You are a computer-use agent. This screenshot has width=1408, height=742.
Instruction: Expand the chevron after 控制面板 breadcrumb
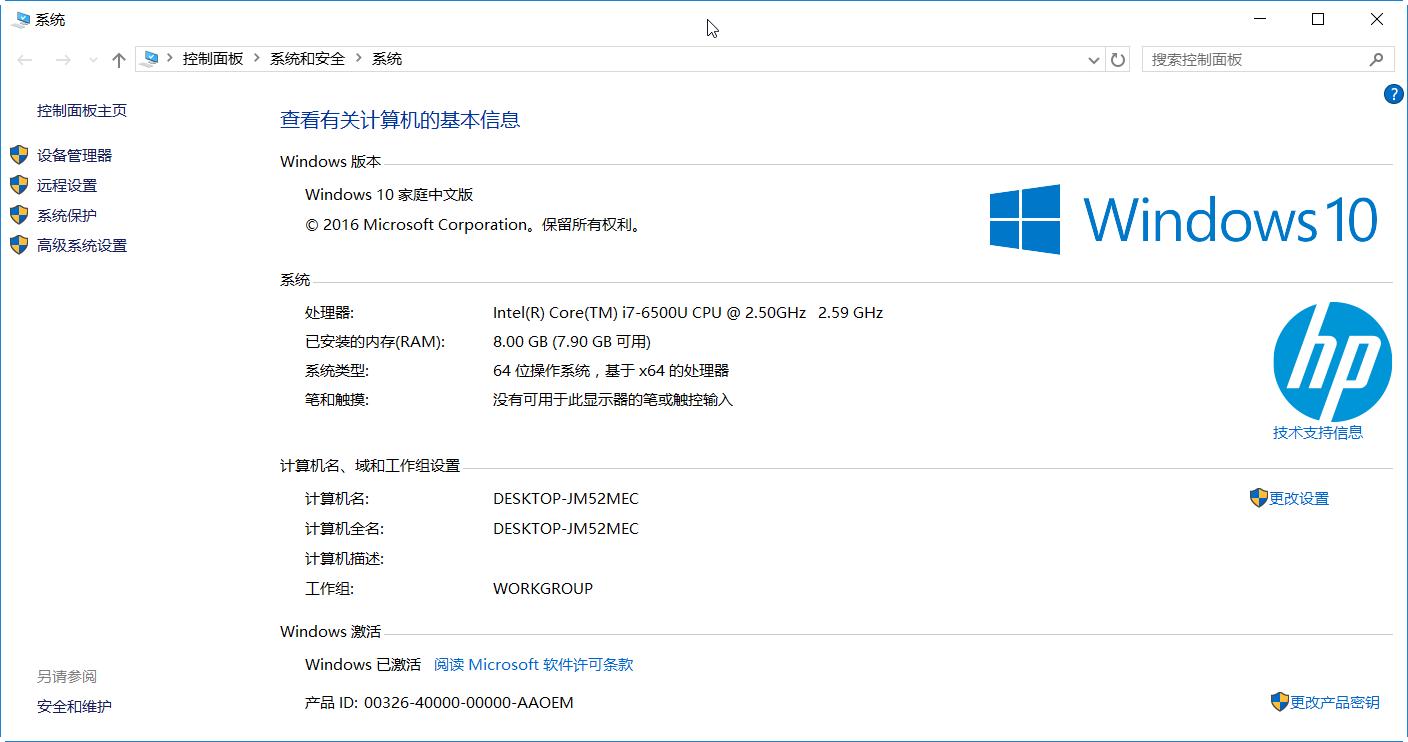[x=257, y=59]
